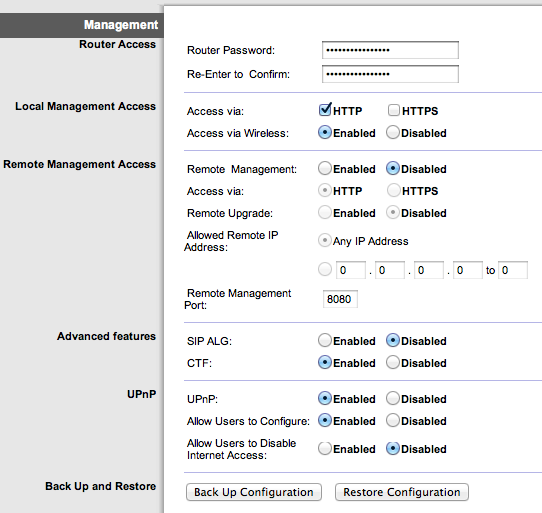
Task: Select Any IP Address option
Action: (325, 240)
